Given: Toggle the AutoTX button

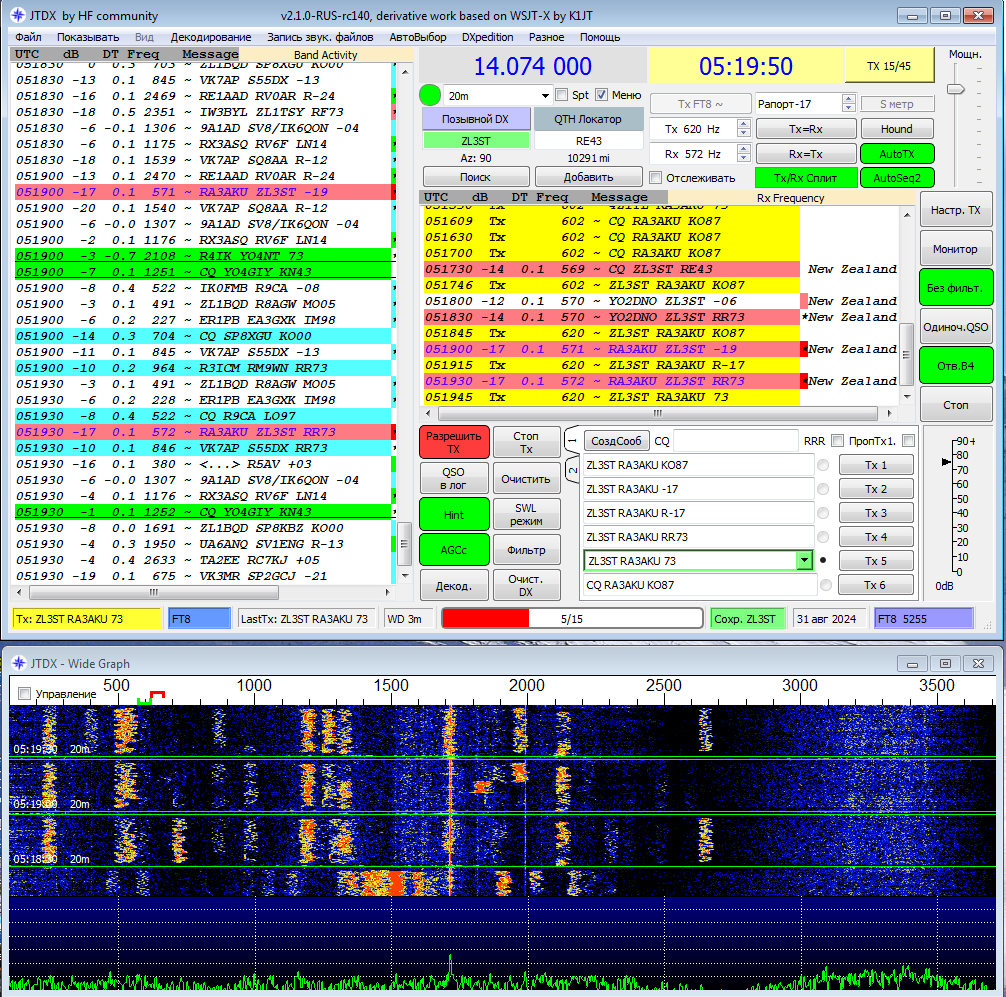Looking at the screenshot, I should click(x=897, y=153).
